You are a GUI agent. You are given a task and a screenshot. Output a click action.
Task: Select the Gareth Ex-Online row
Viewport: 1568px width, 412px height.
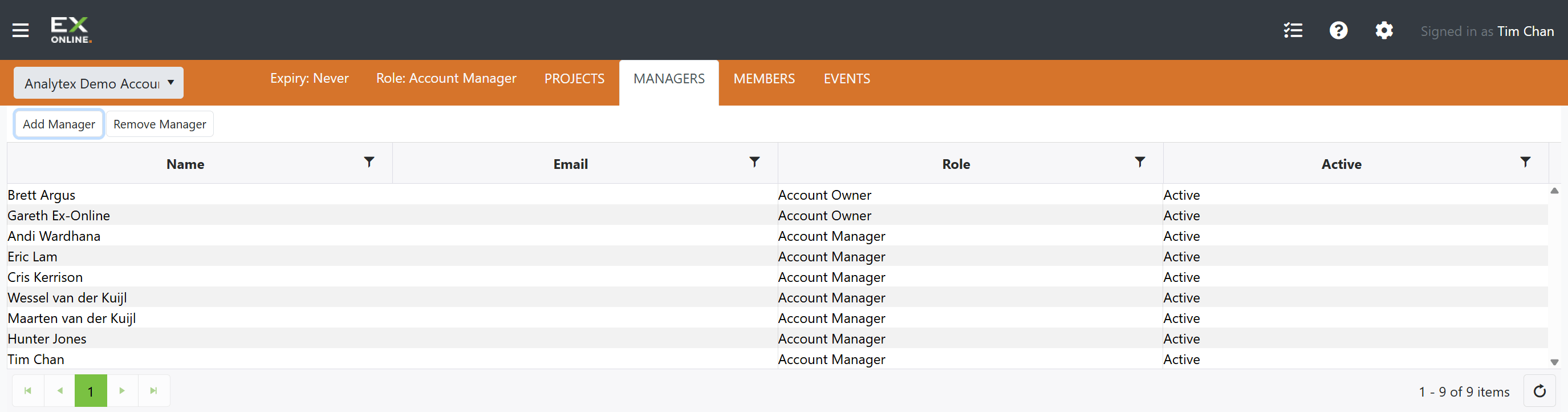click(x=777, y=215)
